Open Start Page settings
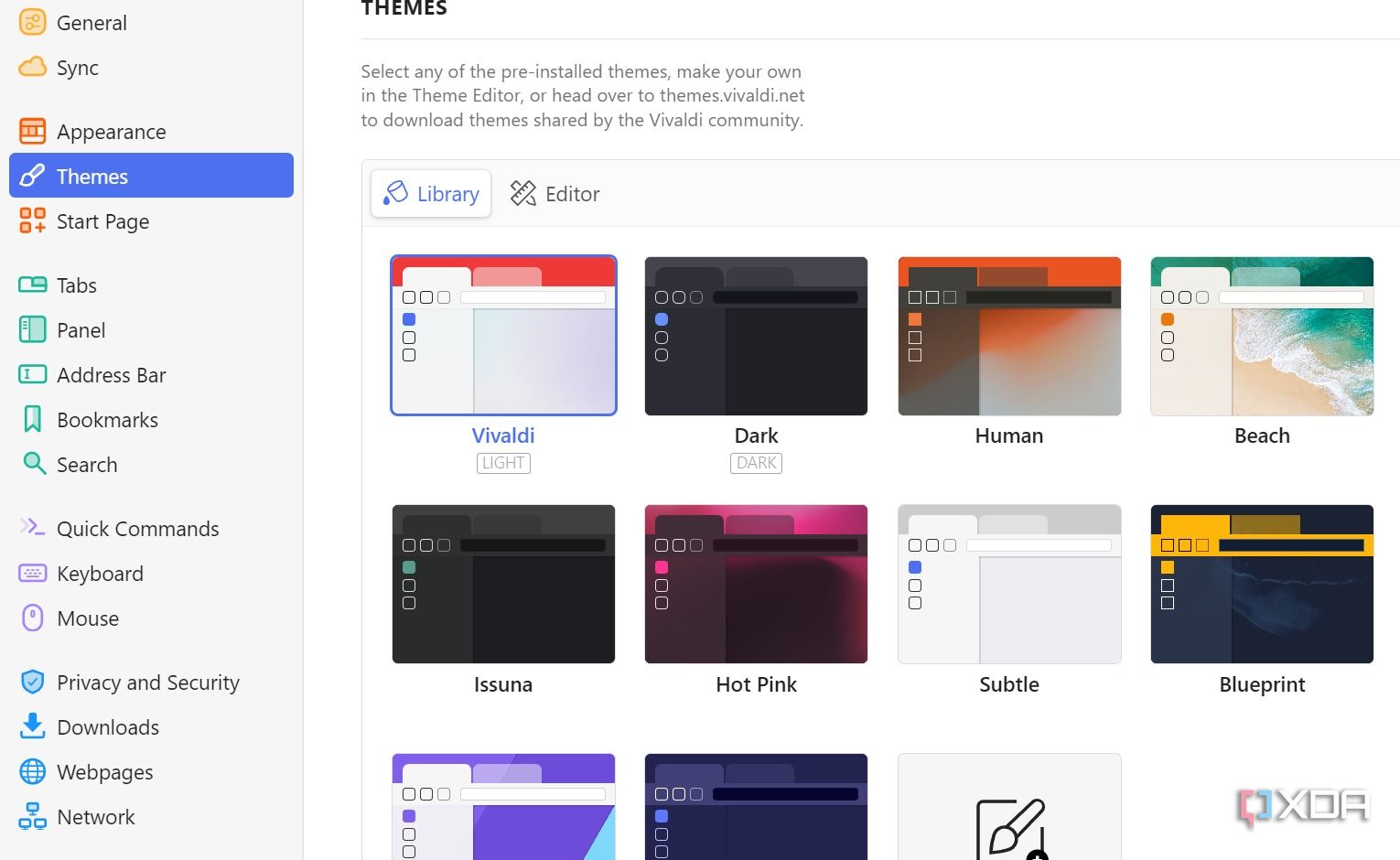 click(x=151, y=221)
